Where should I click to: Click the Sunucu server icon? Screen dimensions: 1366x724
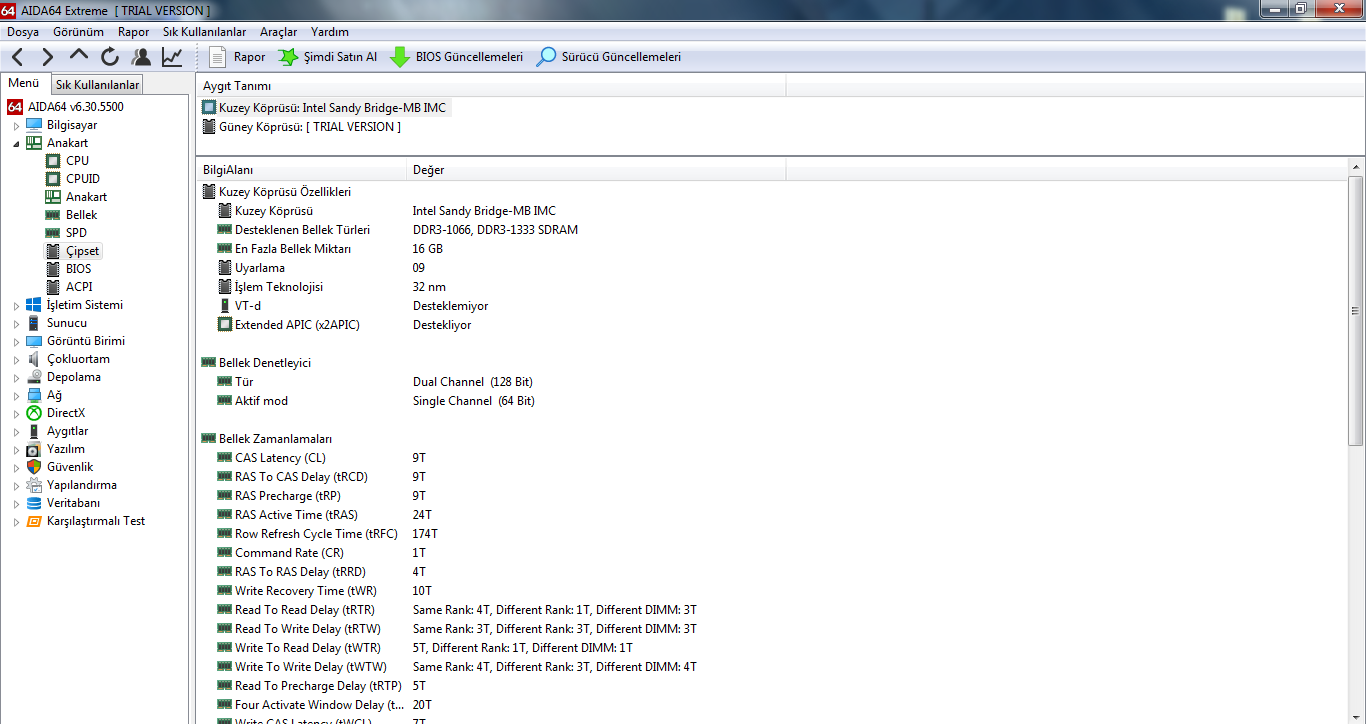tap(34, 323)
